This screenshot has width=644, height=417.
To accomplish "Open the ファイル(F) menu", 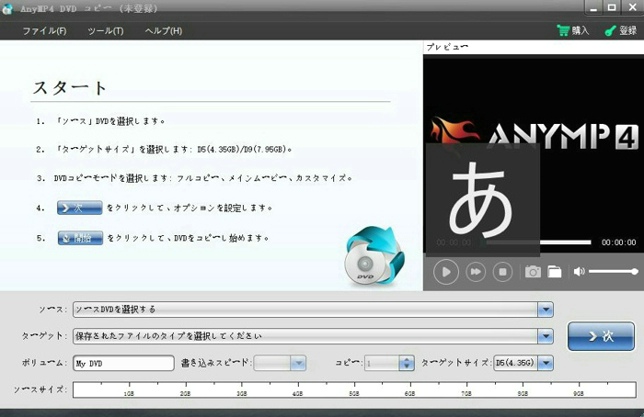I will 44,31.
